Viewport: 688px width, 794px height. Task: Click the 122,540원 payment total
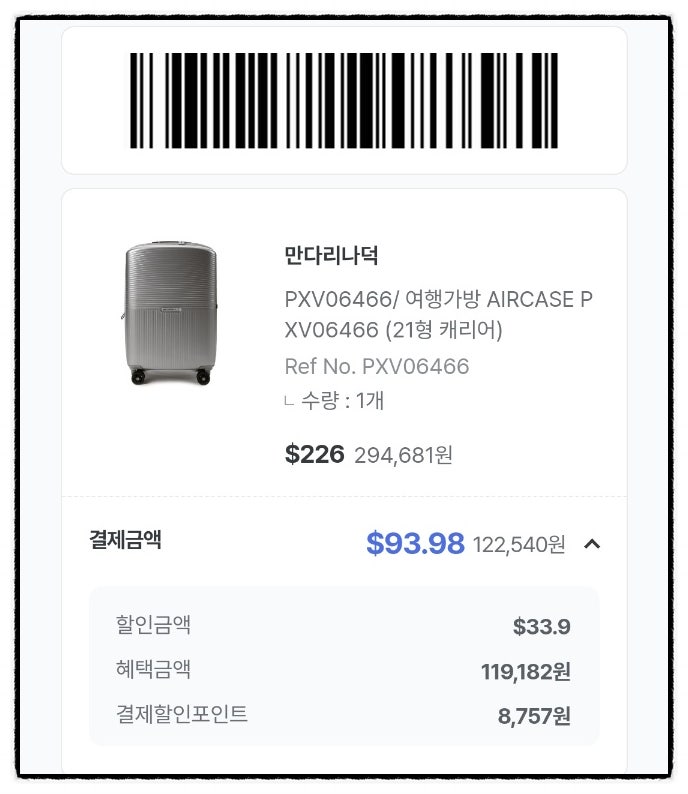pos(518,545)
